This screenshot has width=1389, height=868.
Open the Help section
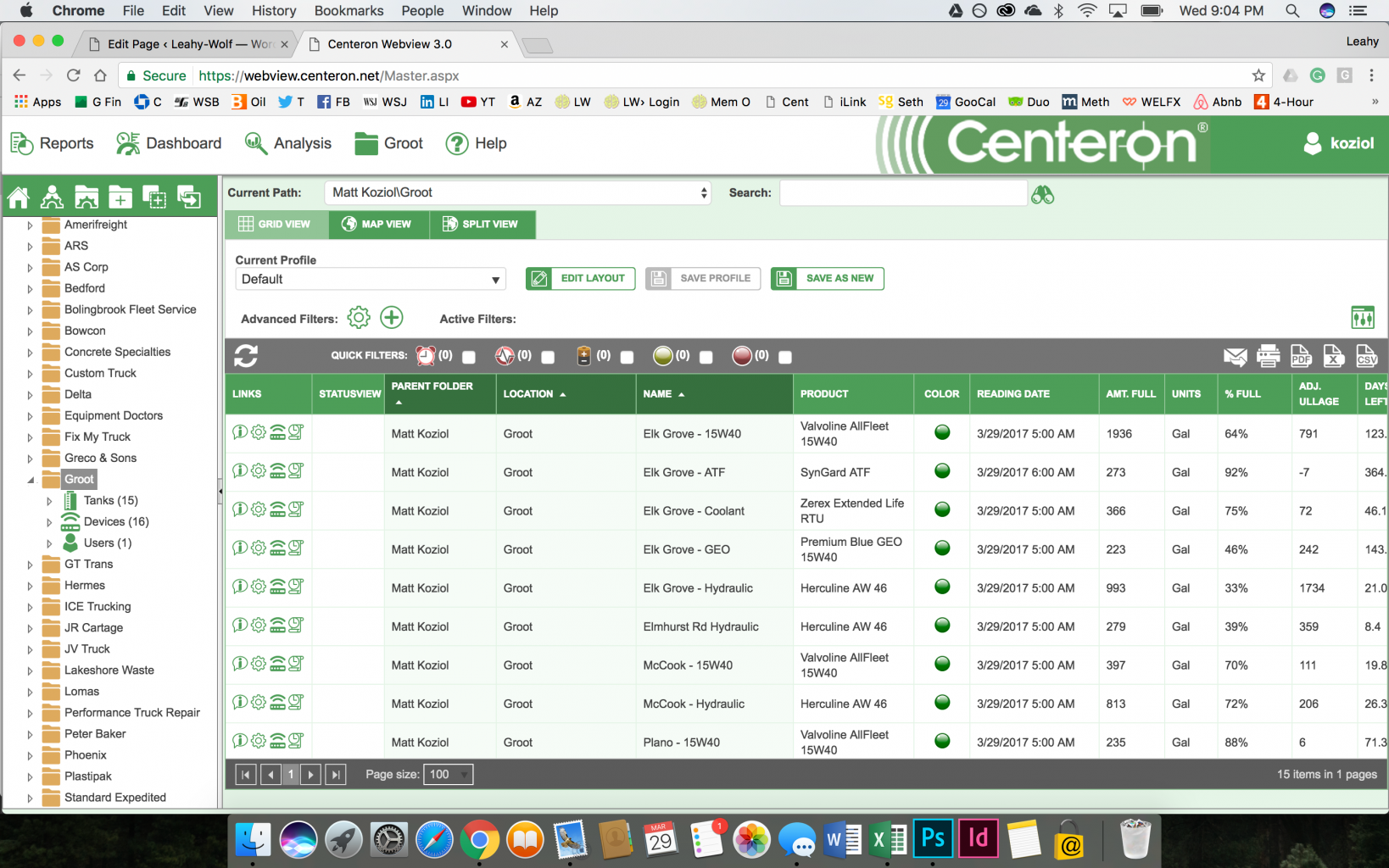click(477, 143)
